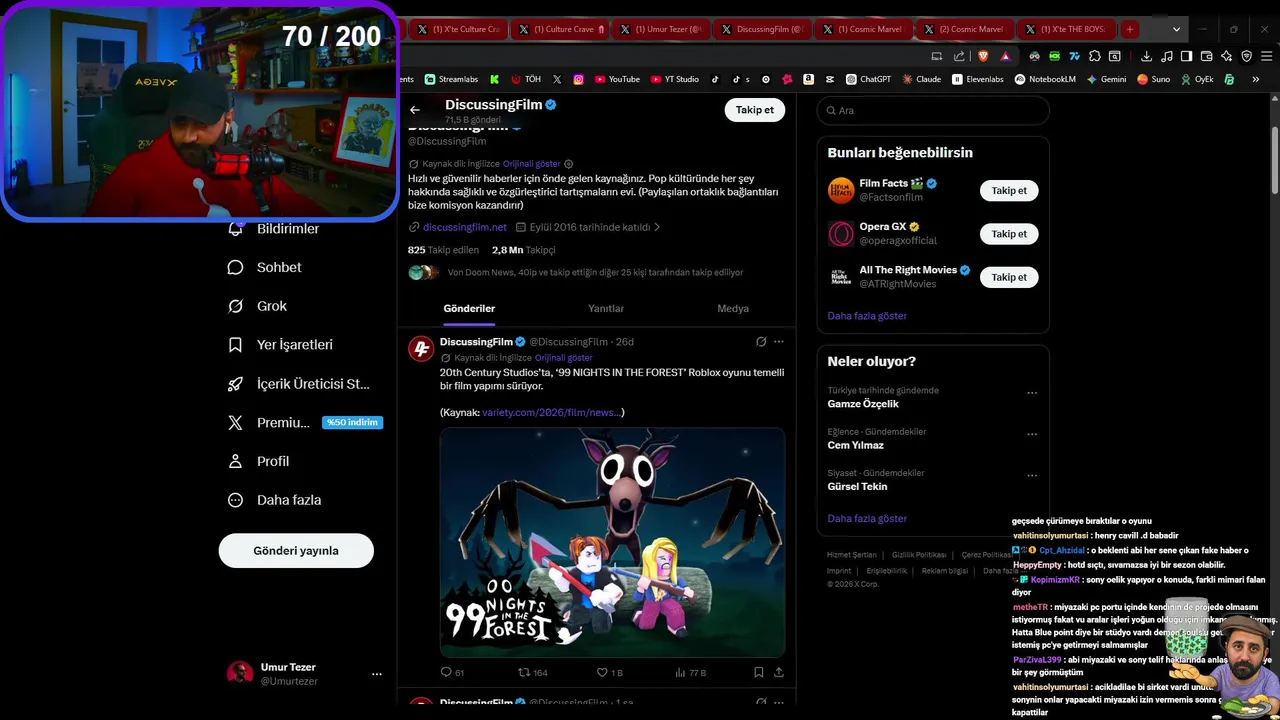Image resolution: width=1280 pixels, height=720 pixels.
Task: Open Yer İşaretleri bookmark icon
Action: point(235,345)
